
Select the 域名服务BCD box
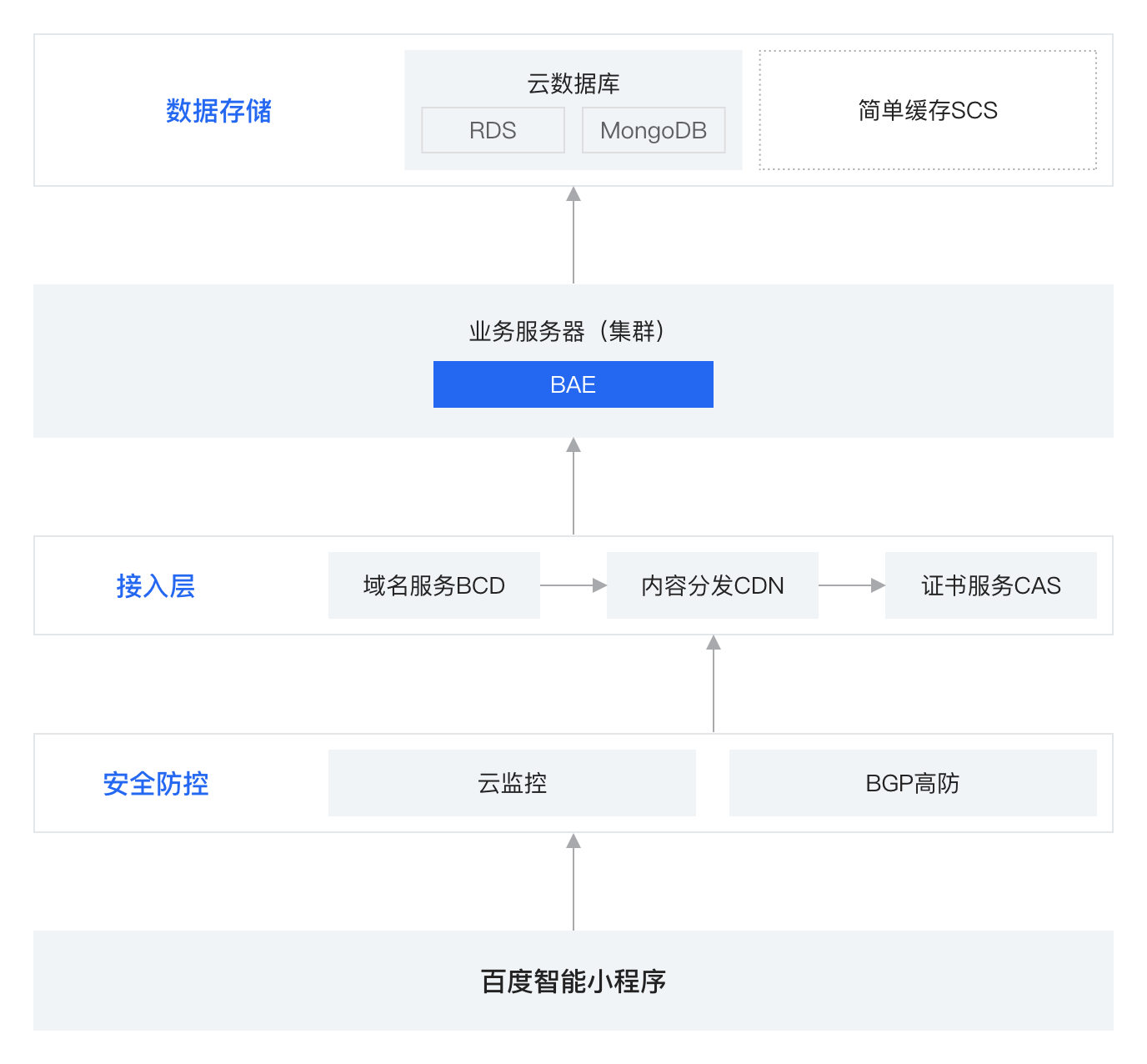(434, 585)
